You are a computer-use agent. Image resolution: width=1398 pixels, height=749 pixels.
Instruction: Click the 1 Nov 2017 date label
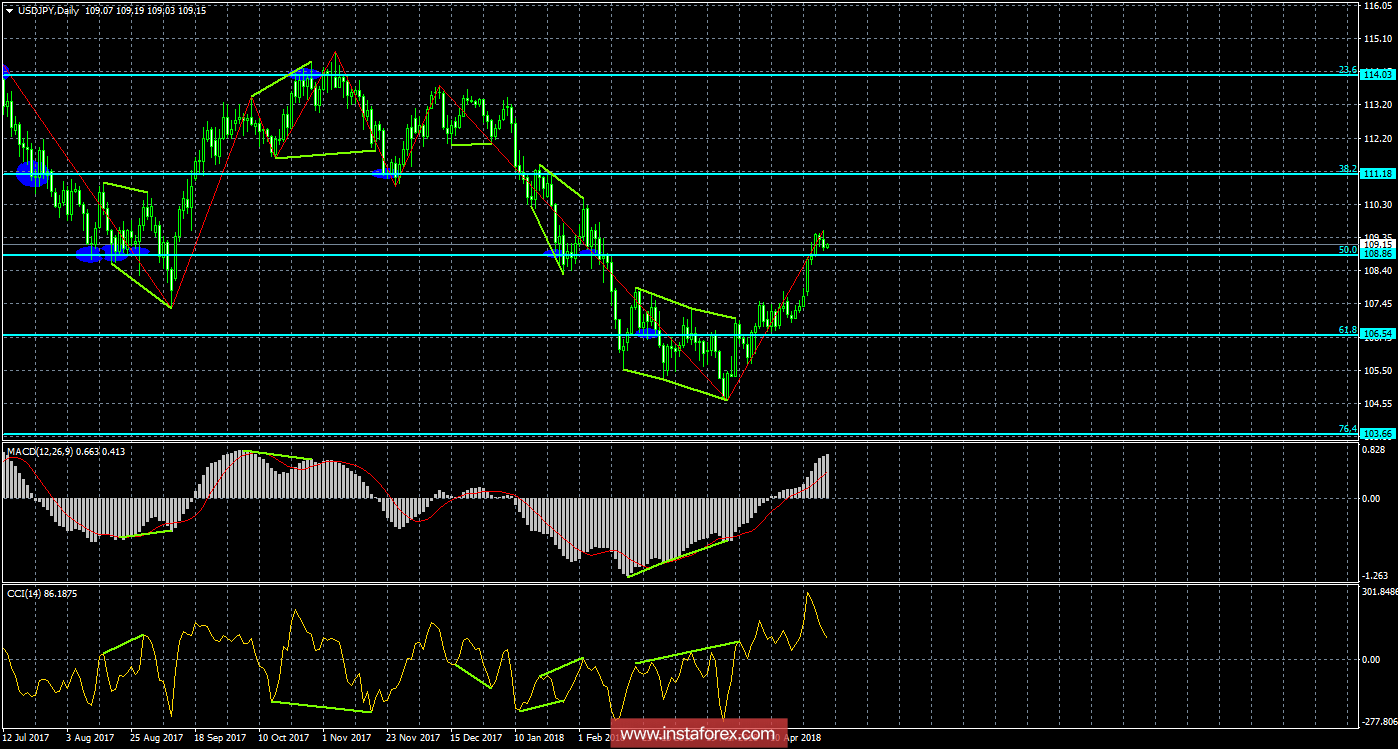pos(346,737)
